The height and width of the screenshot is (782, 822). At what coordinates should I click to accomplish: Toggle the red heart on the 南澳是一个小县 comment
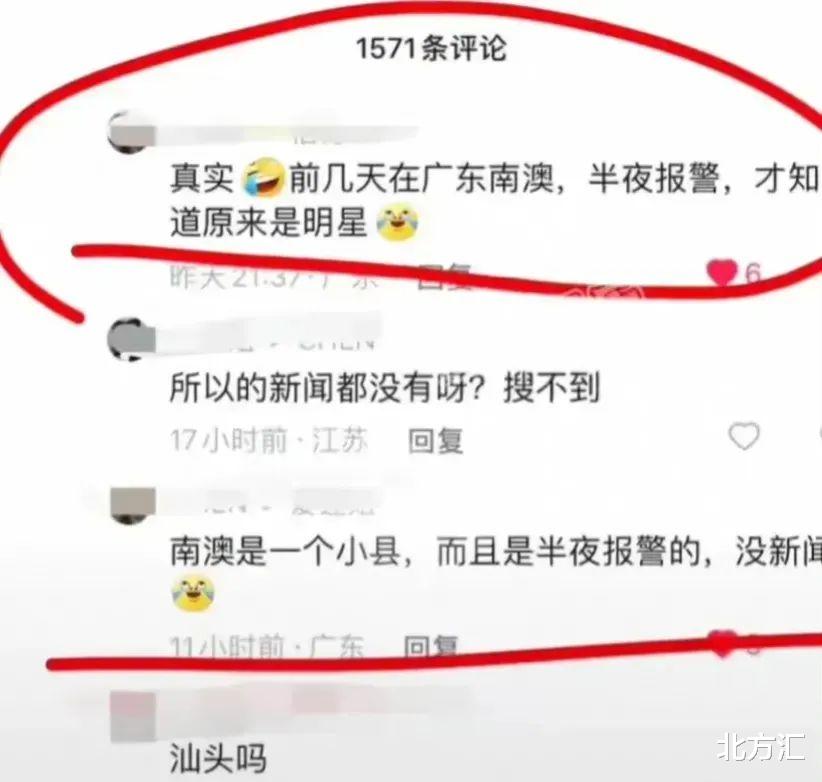click(723, 644)
